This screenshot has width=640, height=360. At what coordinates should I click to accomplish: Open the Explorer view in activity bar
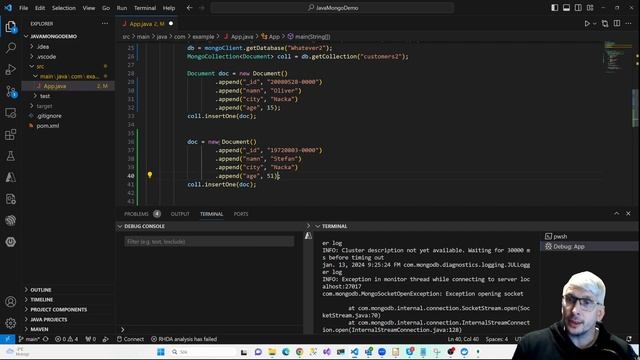click(11, 27)
